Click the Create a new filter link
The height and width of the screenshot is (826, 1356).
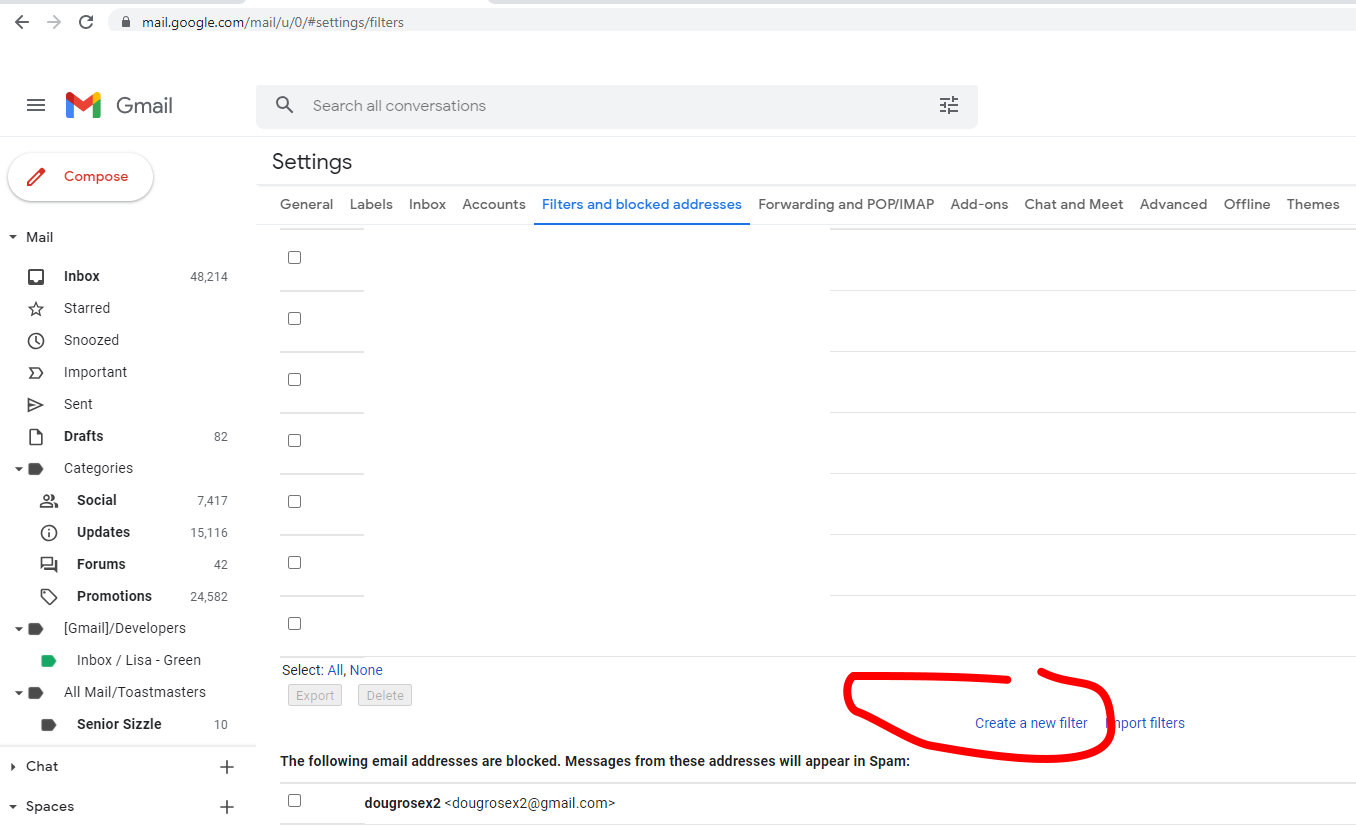coord(1030,723)
